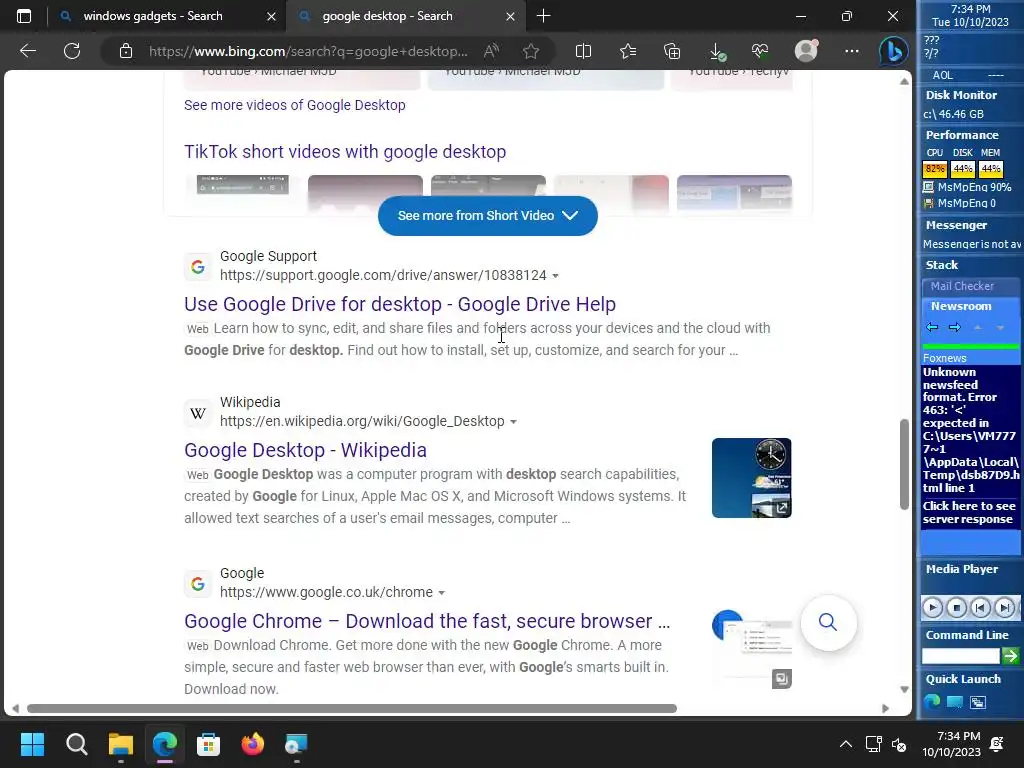Open Google Chrome download result link
Viewport: 1024px width, 768px height.
(x=427, y=621)
